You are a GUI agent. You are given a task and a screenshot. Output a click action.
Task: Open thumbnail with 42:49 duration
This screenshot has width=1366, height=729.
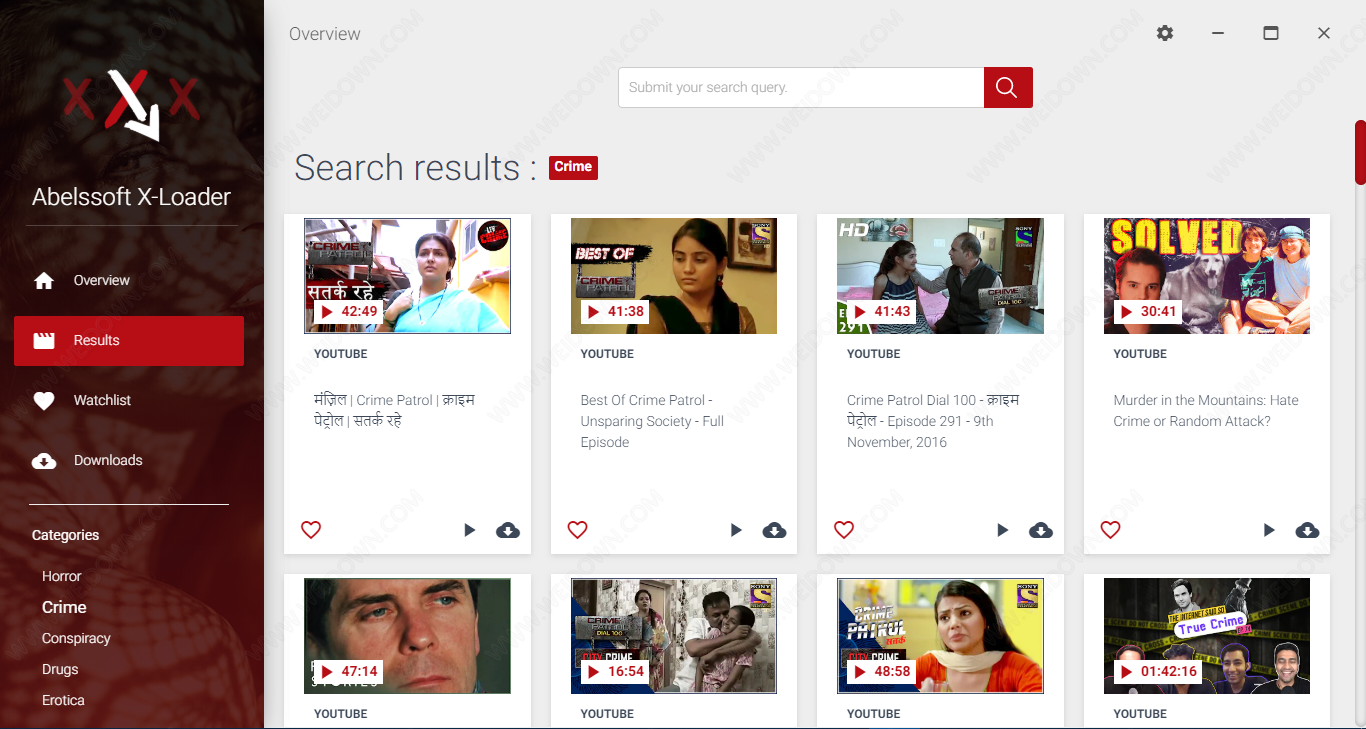pyautogui.click(x=407, y=276)
